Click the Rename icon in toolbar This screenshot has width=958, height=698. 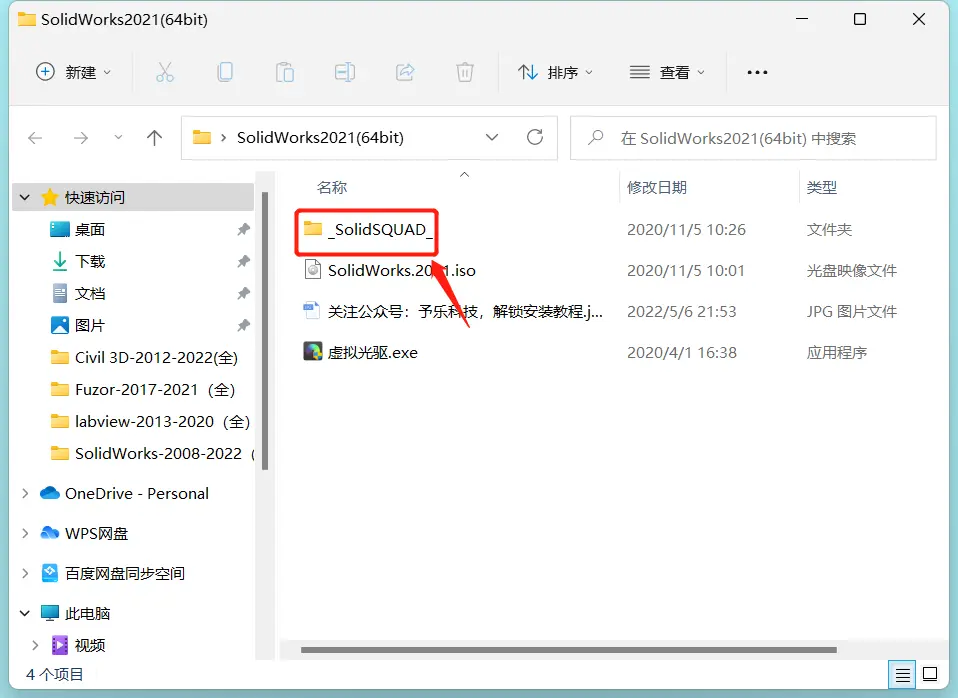click(345, 72)
